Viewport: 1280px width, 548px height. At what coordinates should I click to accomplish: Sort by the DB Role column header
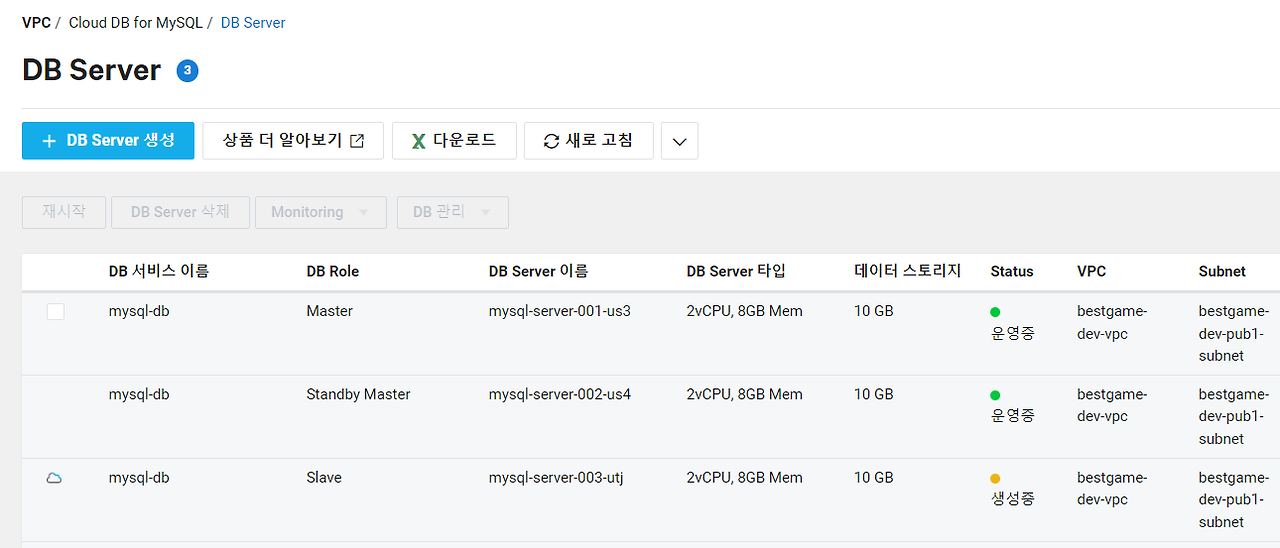[x=333, y=271]
